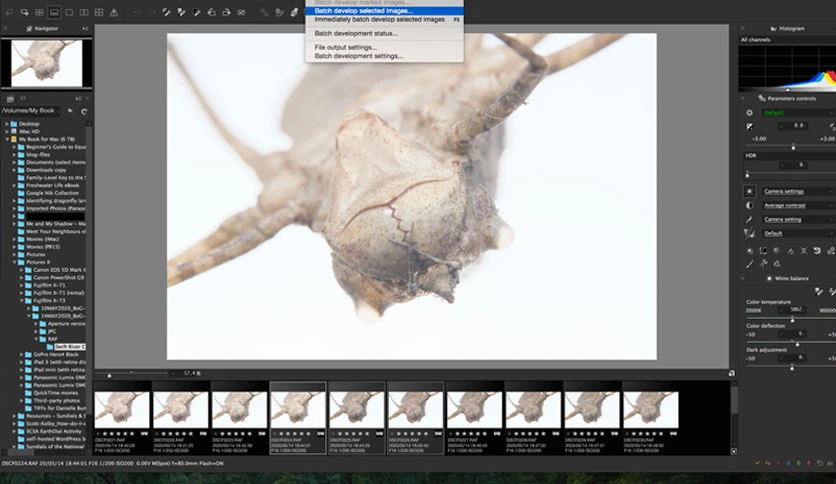
Task: Click the gear icon beside Default taste
Action: click(x=750, y=112)
